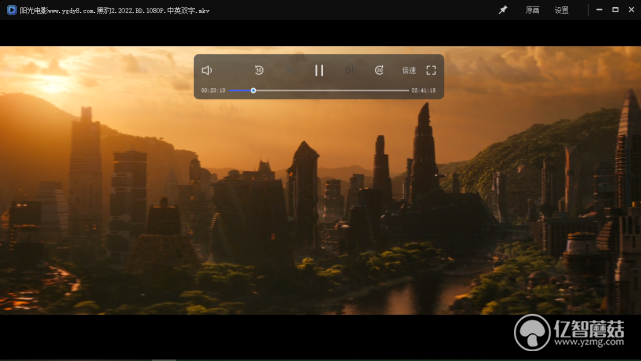This screenshot has width=641, height=361.
Task: Click the mkv file name in the title bar
Action: coord(114,11)
